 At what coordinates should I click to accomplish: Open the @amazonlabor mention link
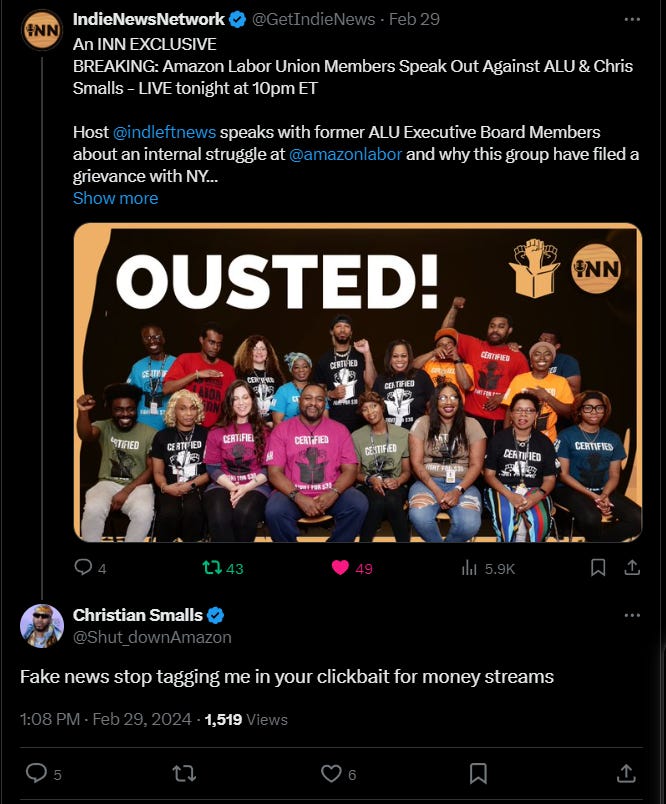click(x=345, y=154)
